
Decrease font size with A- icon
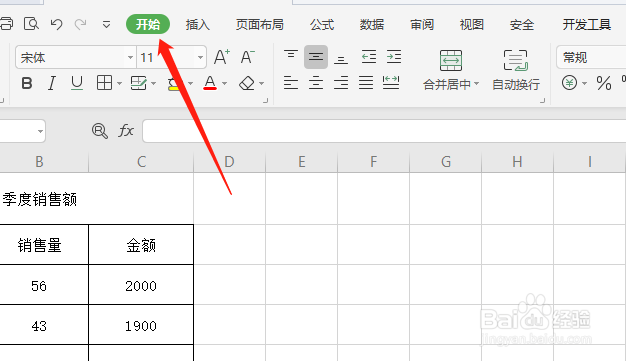click(248, 57)
